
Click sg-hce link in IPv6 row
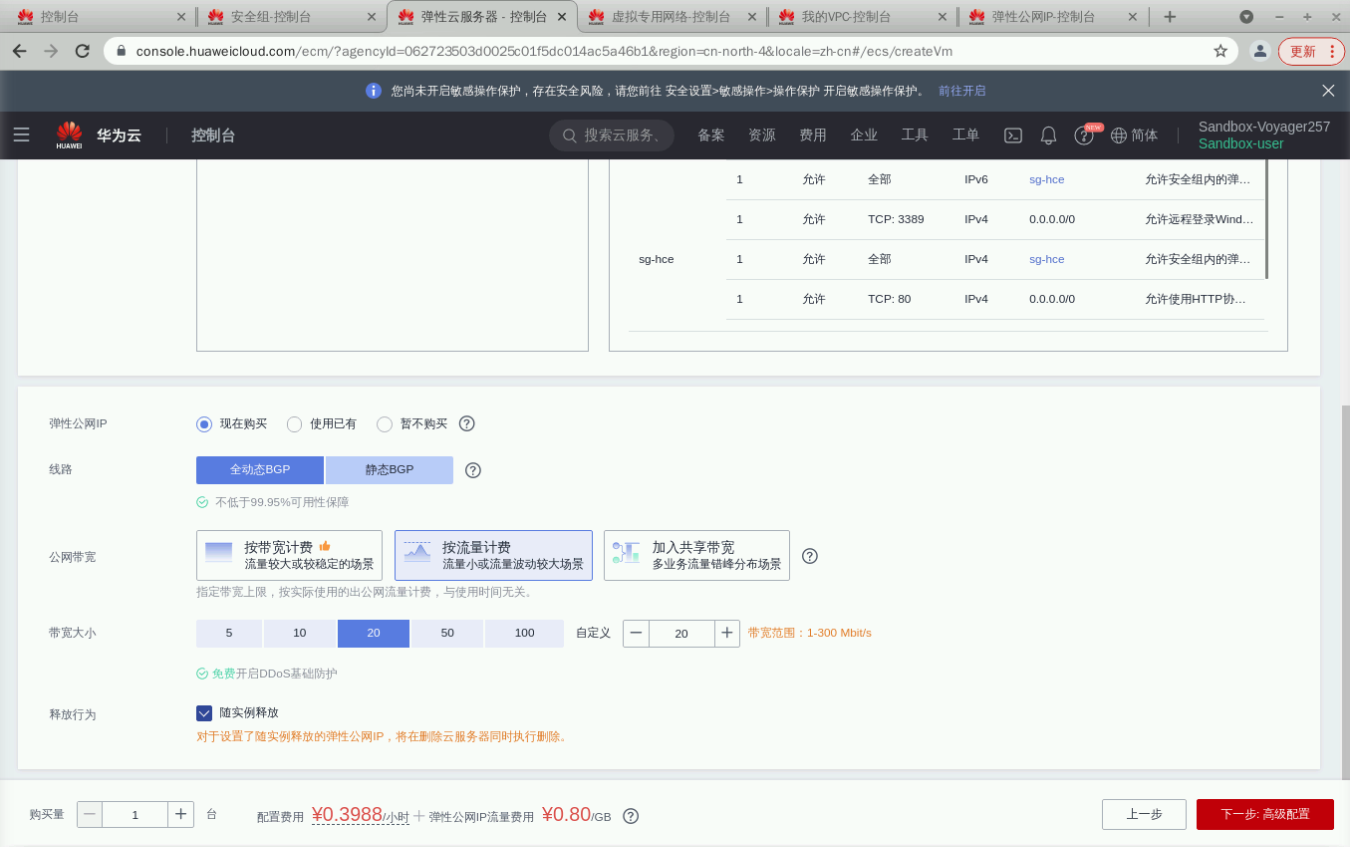[1046, 179]
